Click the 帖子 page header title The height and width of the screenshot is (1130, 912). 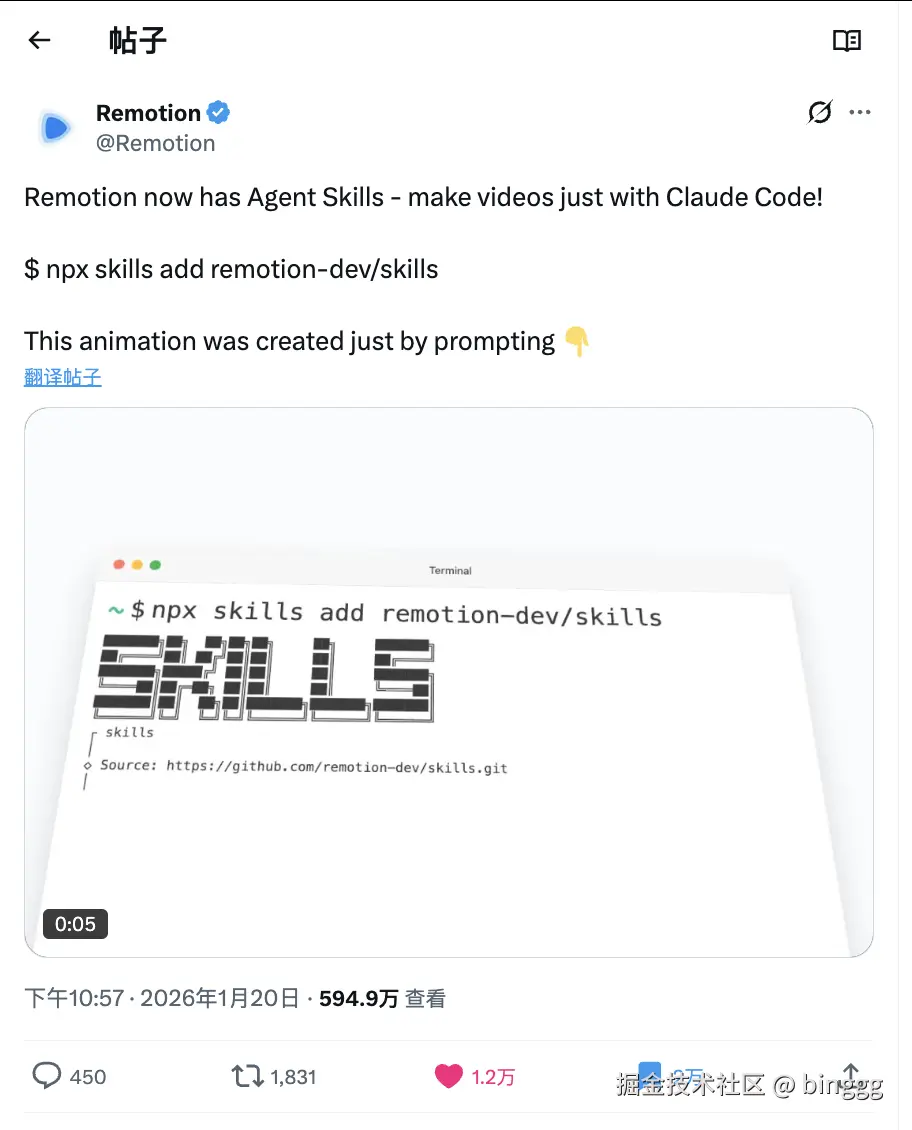click(138, 40)
